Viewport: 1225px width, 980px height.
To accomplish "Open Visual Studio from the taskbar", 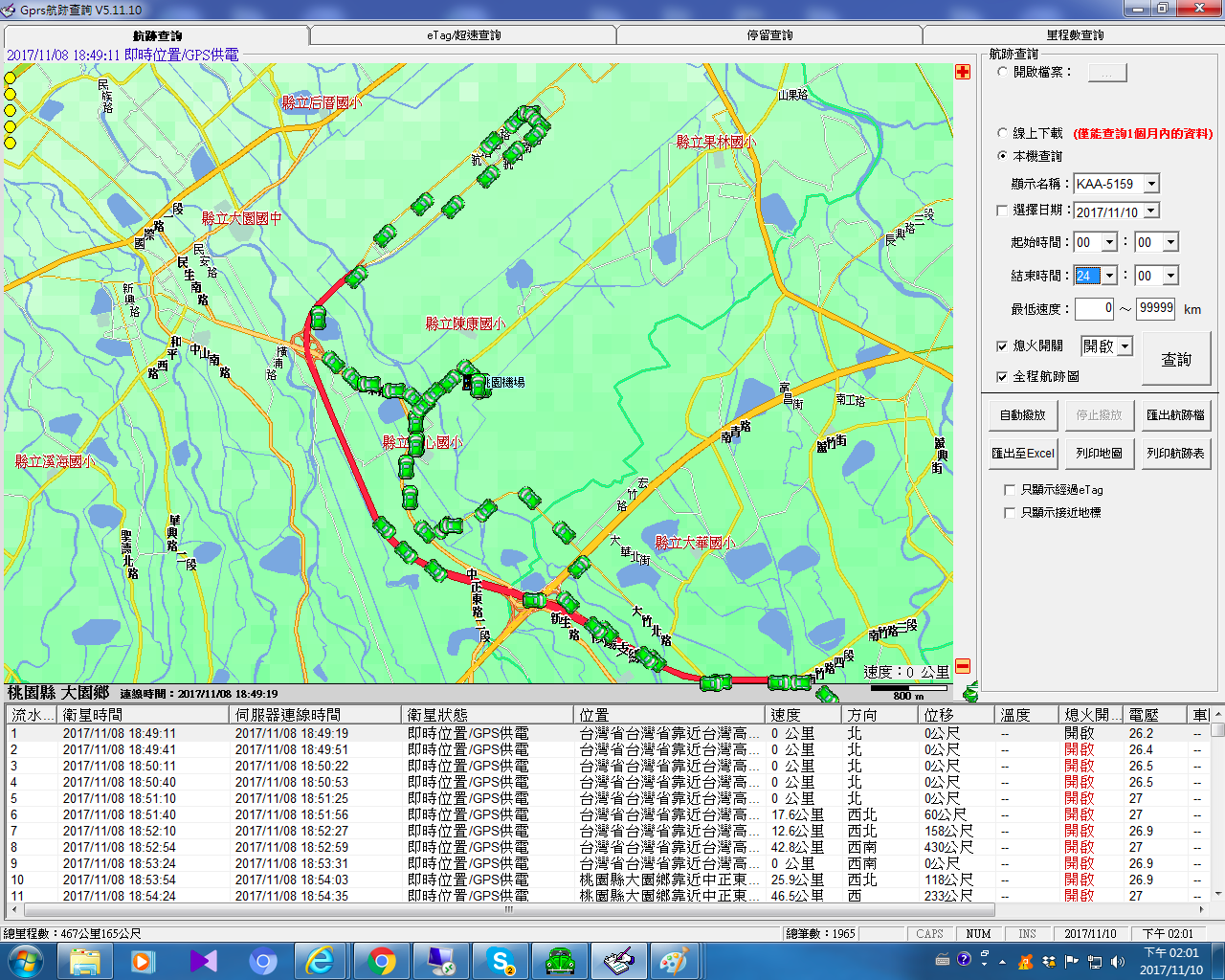I will pyautogui.click(x=203, y=961).
